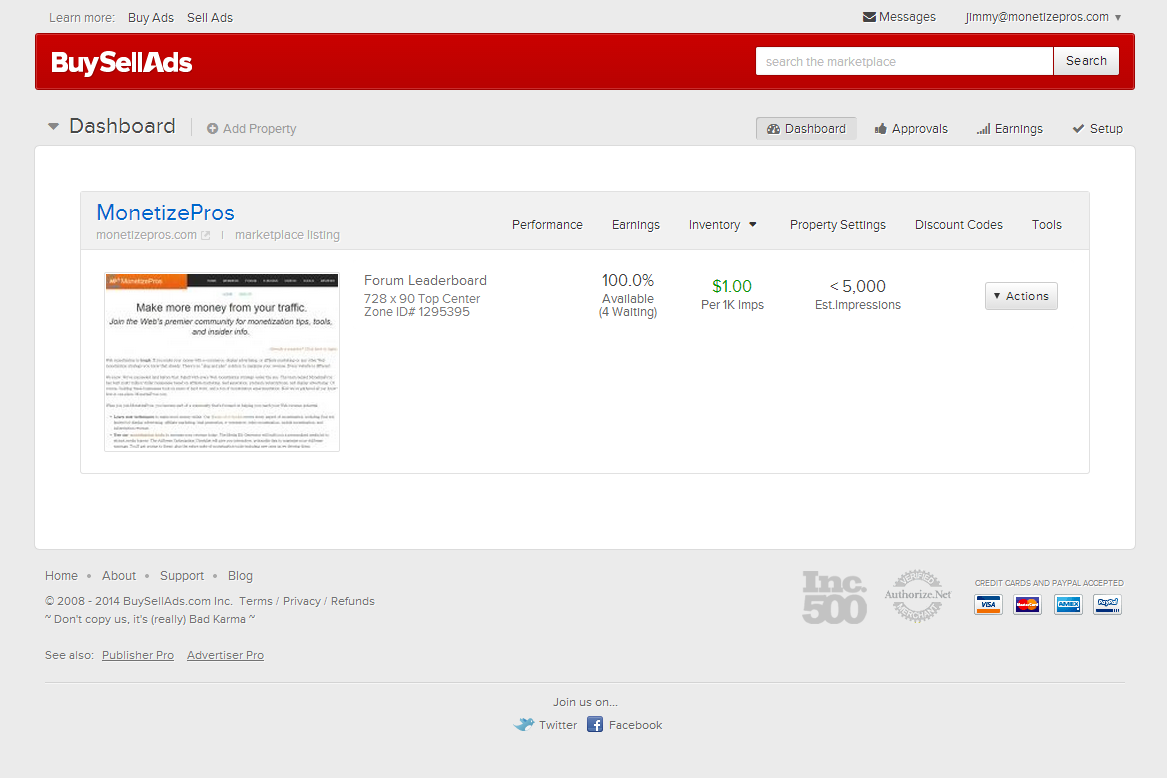Image resolution: width=1167 pixels, height=778 pixels.
Task: Click the BuySellAds logo
Action: click(x=122, y=63)
